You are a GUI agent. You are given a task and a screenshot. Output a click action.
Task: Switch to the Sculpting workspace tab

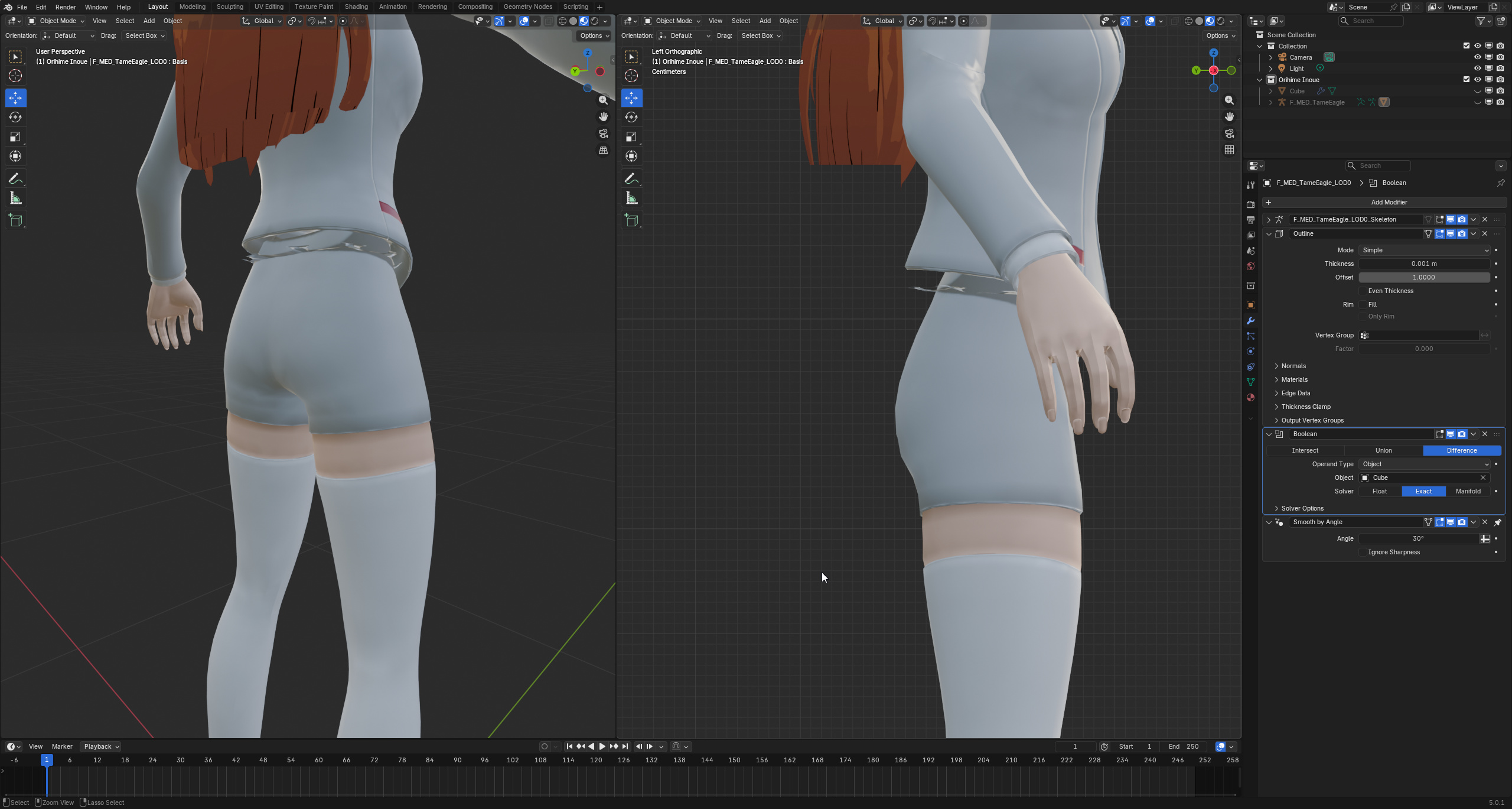point(230,7)
